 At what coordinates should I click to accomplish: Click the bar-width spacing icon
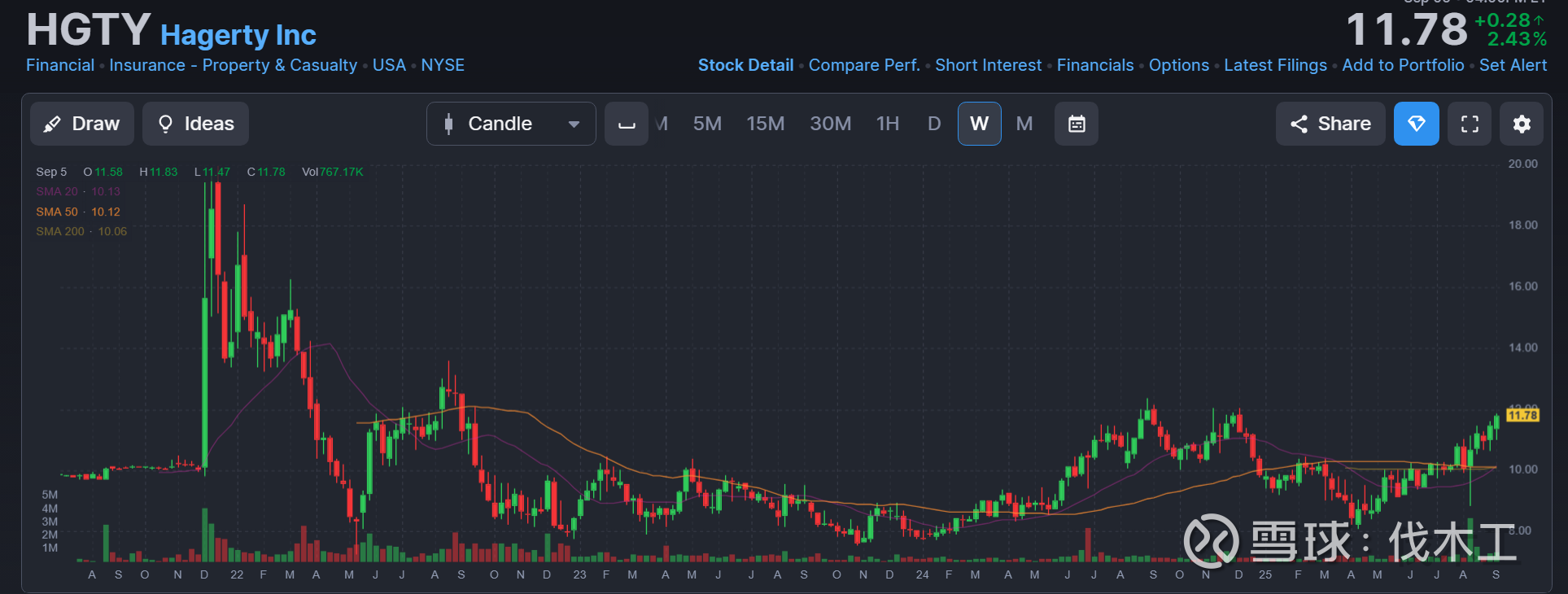coord(626,124)
